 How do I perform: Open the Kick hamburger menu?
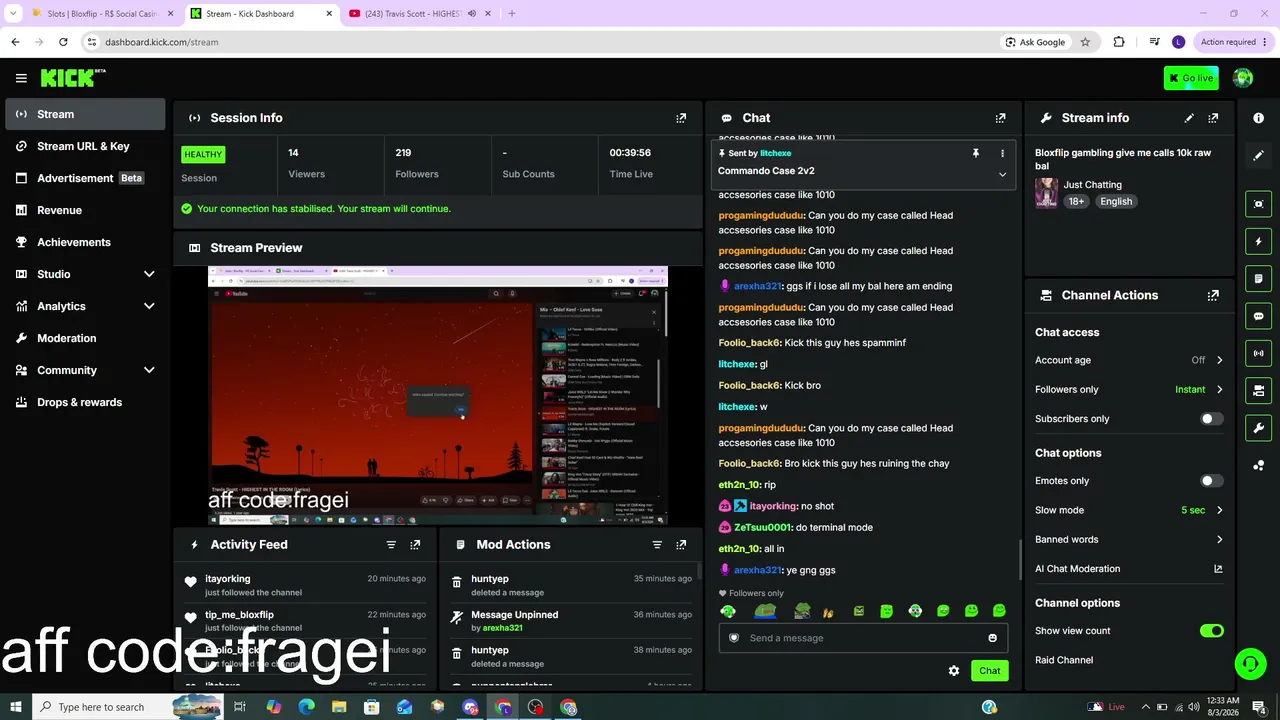click(21, 78)
